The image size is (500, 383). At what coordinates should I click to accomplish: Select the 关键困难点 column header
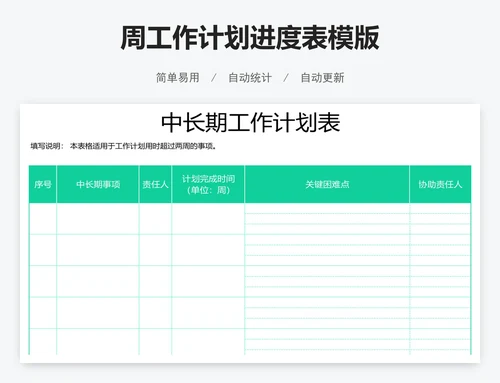(x=327, y=184)
